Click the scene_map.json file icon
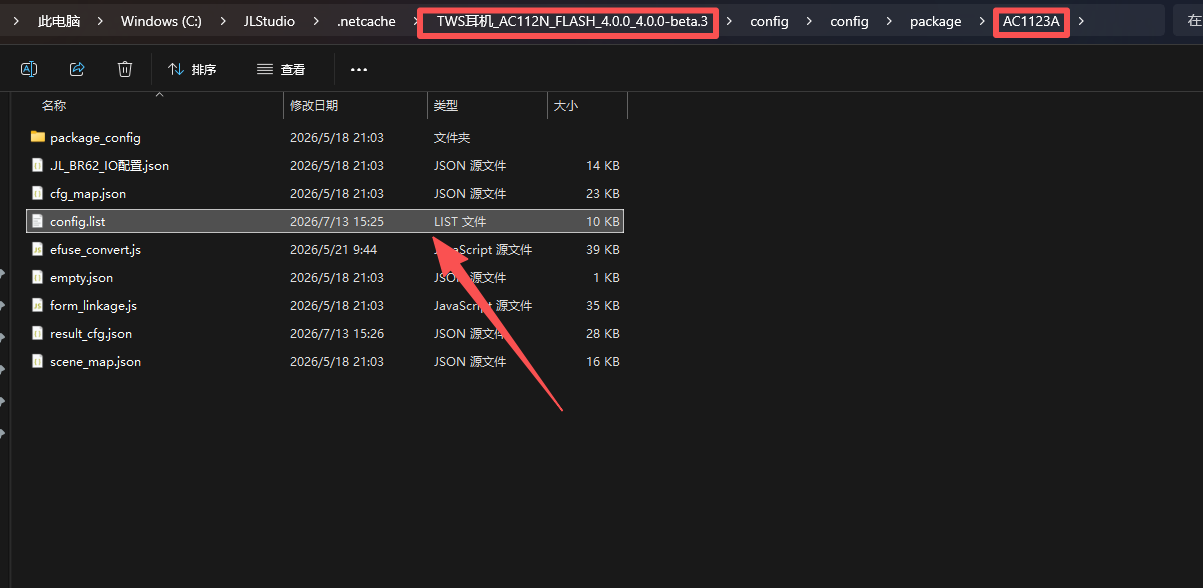This screenshot has height=588, width=1203. 38,361
